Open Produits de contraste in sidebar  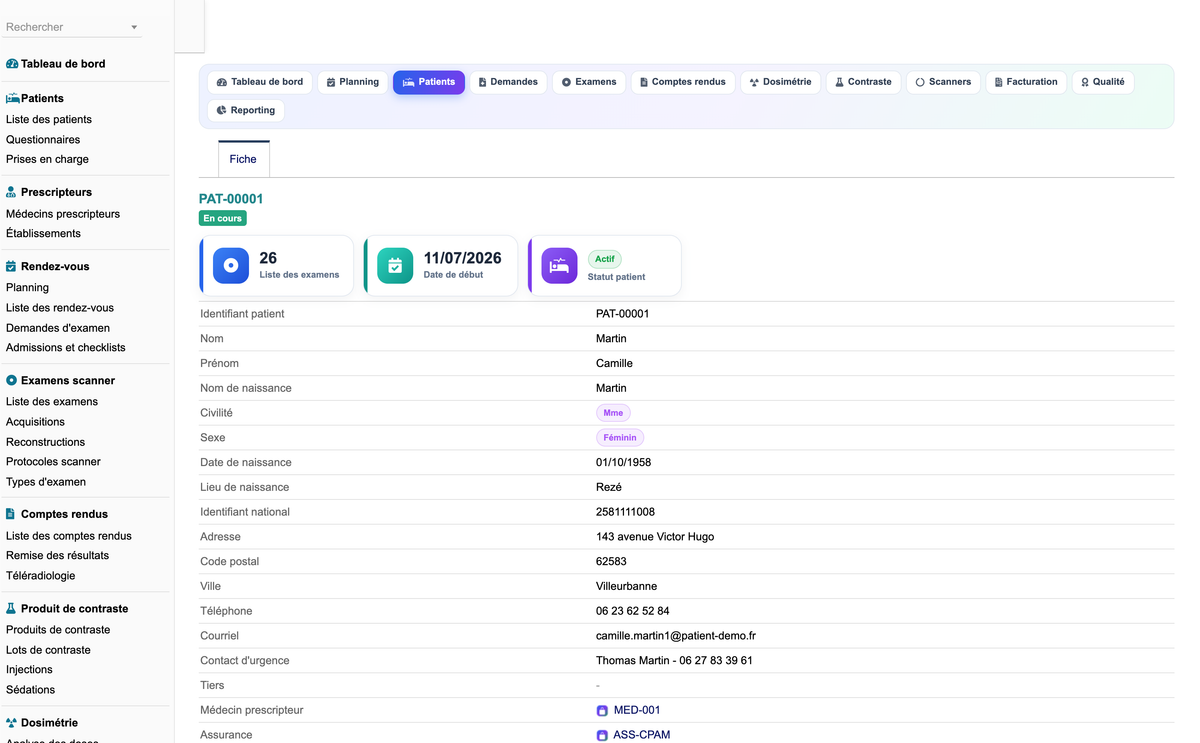coord(58,630)
